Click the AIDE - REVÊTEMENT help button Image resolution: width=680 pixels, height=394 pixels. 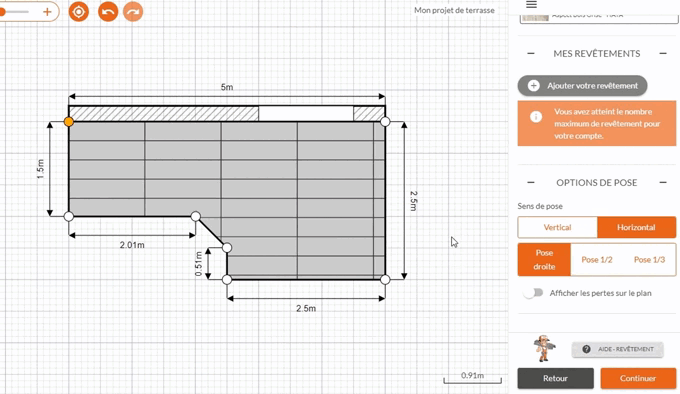(x=618, y=349)
